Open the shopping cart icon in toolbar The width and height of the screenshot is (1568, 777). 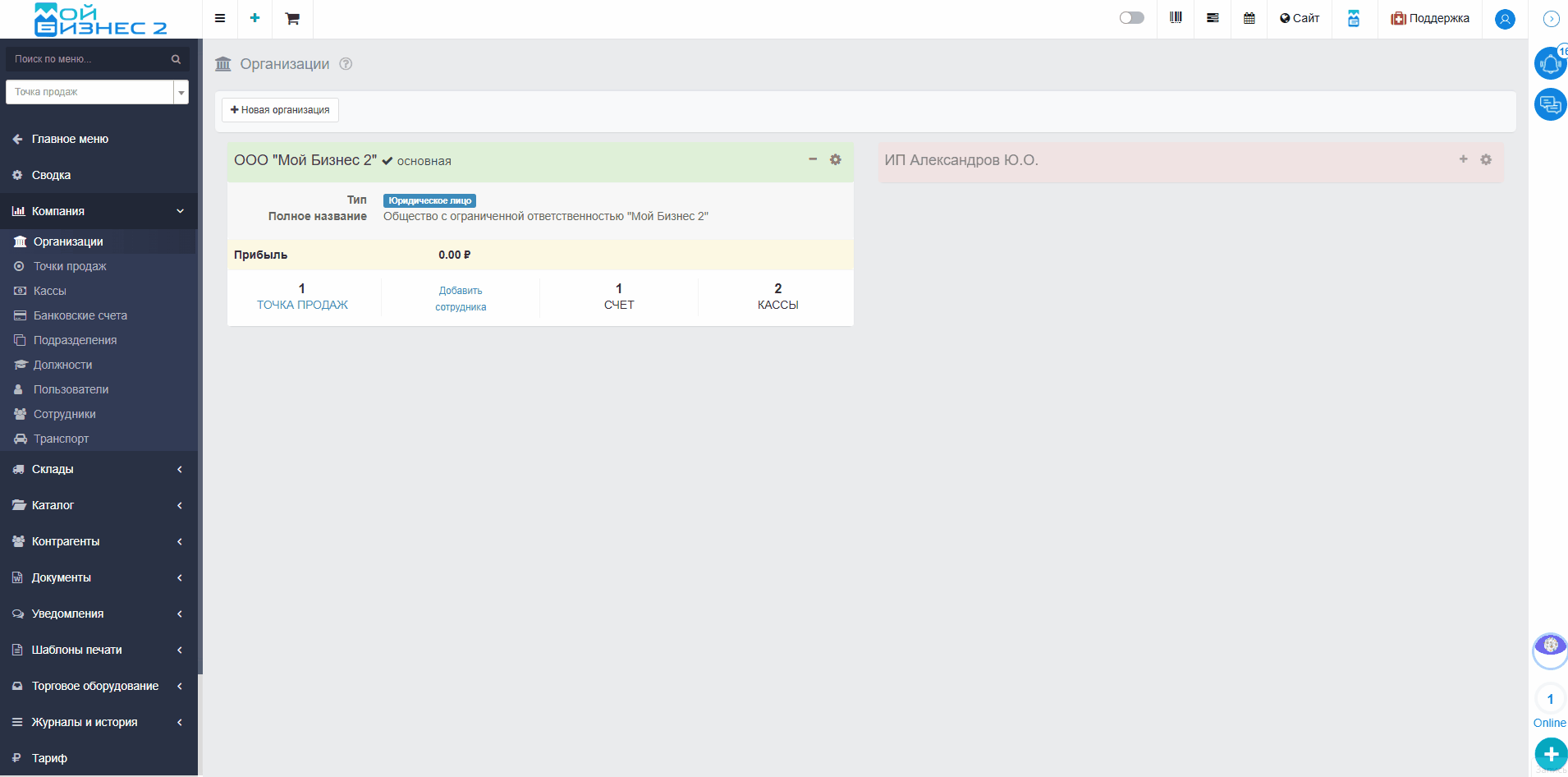point(292,18)
